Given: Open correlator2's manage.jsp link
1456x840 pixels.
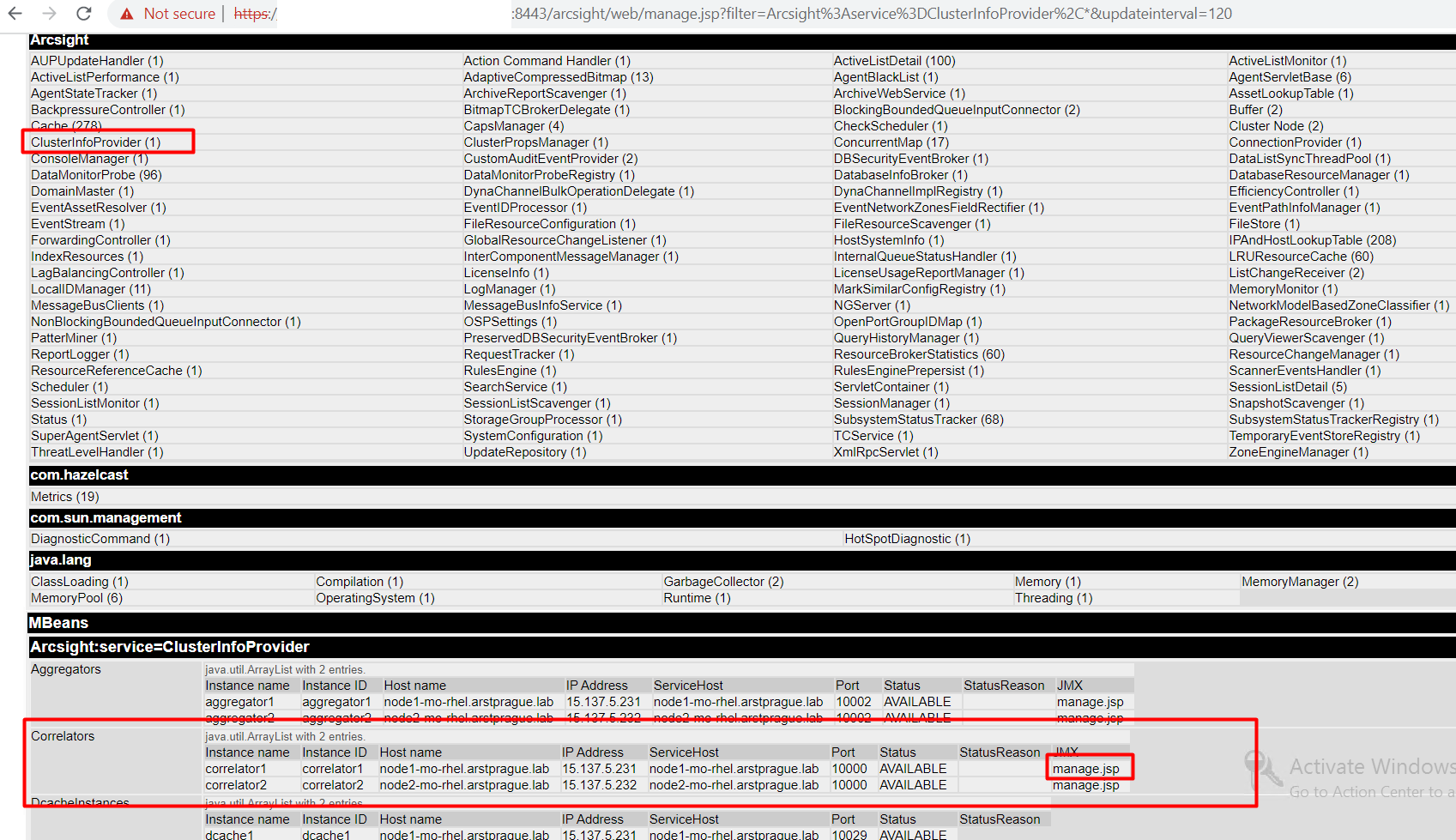Looking at the screenshot, I should click(1086, 785).
